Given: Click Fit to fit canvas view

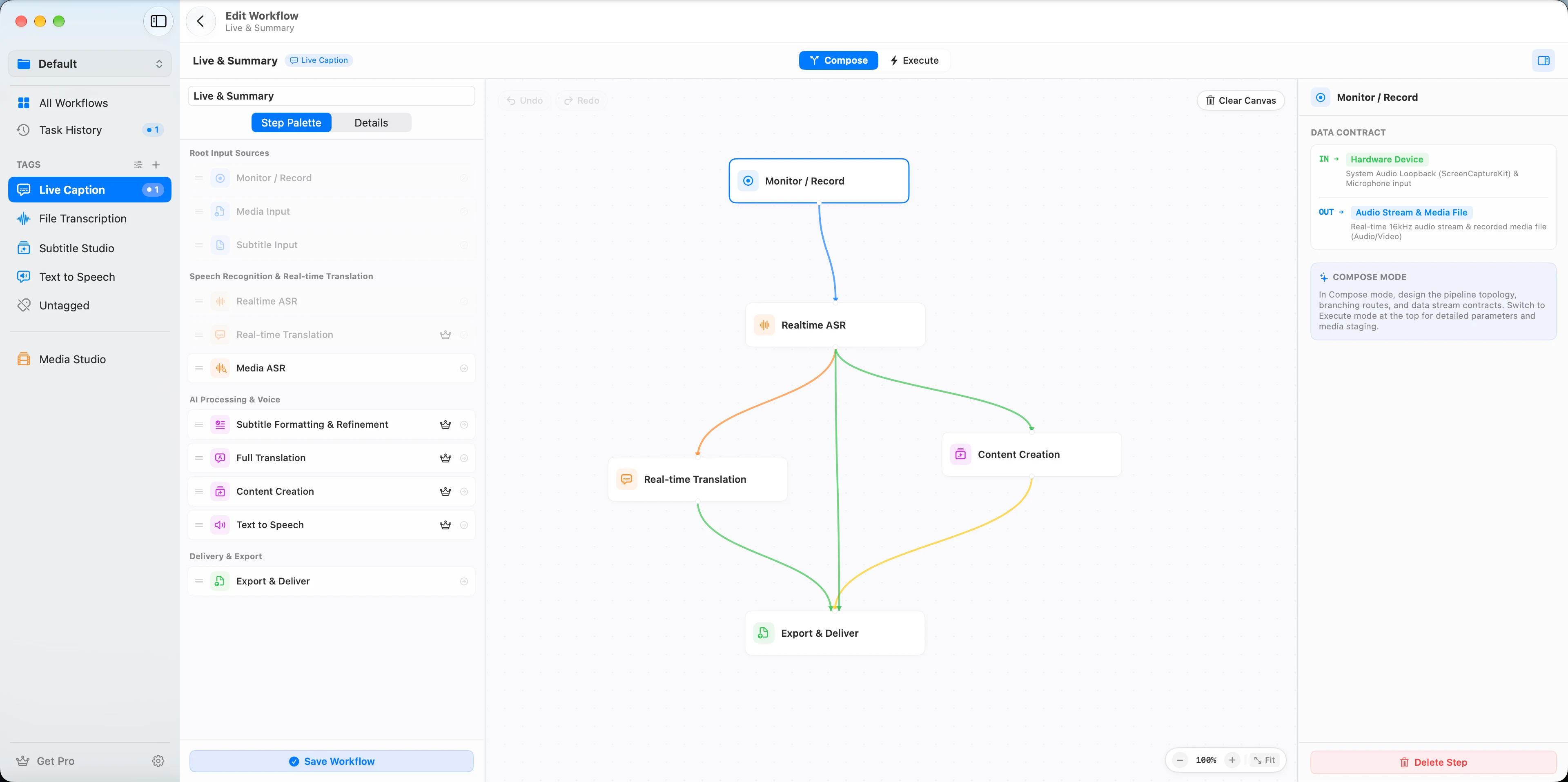Looking at the screenshot, I should [1264, 760].
